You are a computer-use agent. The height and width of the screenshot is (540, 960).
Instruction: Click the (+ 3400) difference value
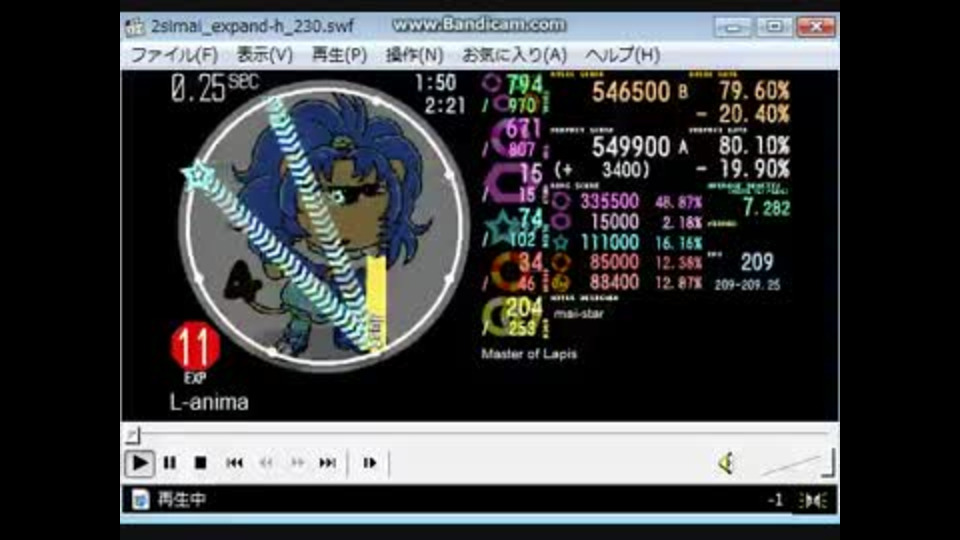point(601,169)
